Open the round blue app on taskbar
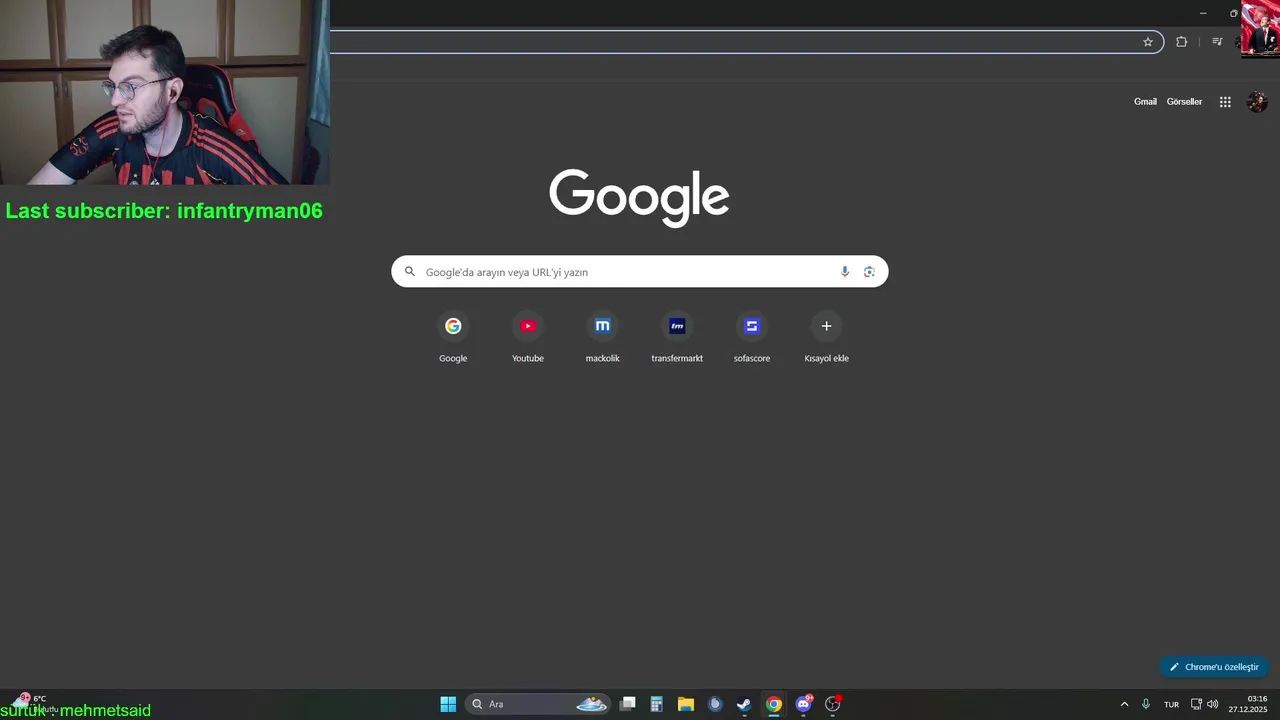Image resolution: width=1280 pixels, height=720 pixels. (x=715, y=704)
